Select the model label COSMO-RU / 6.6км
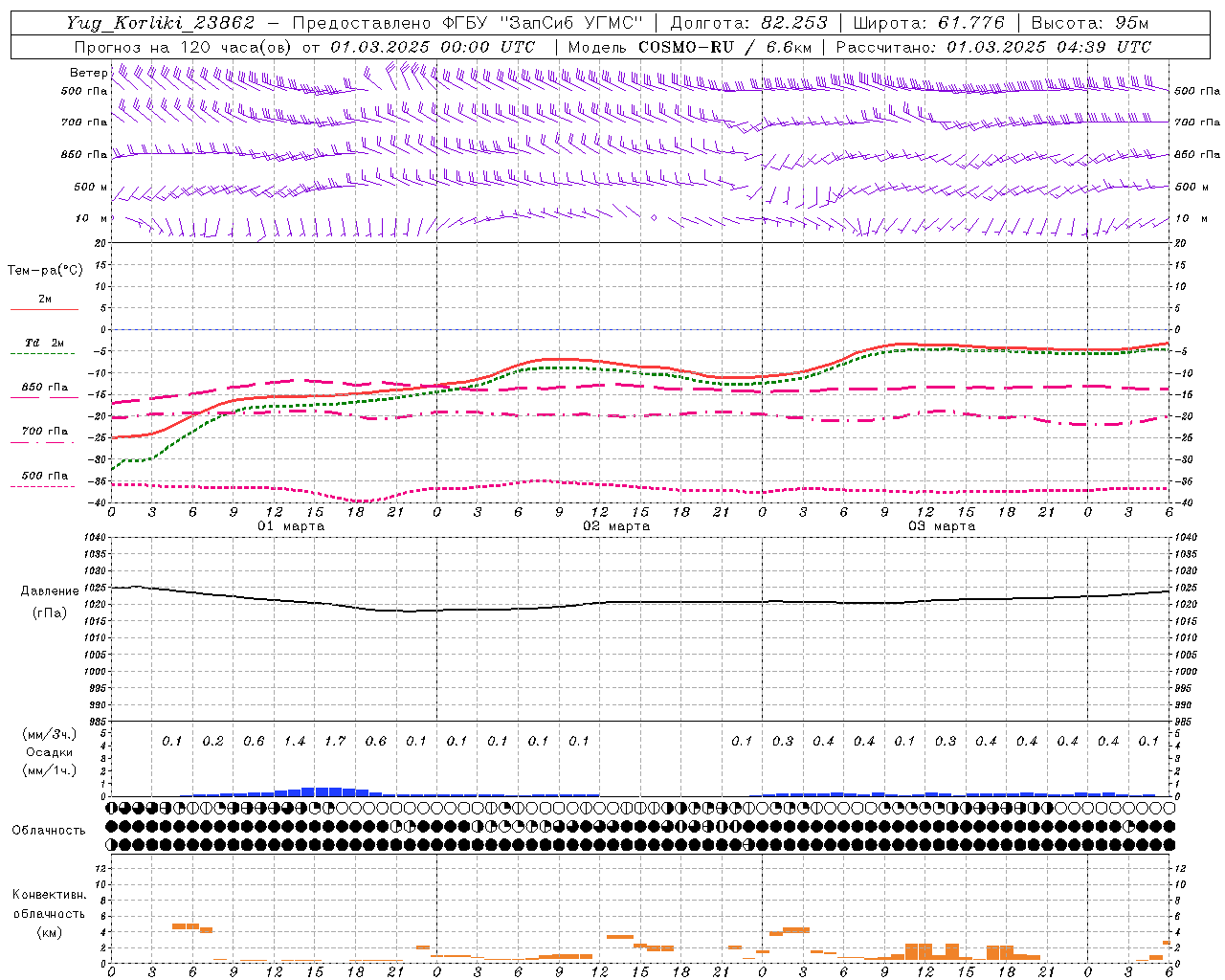The image size is (1225, 980). point(725,47)
